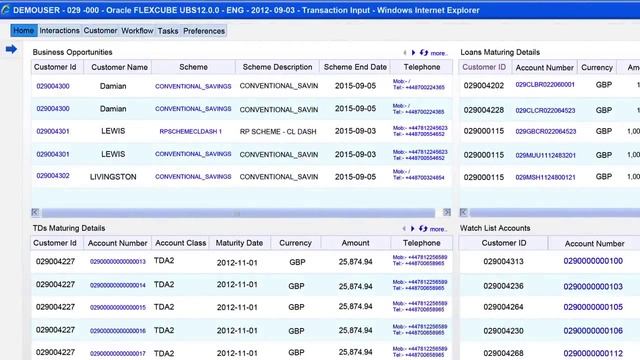The image size is (640, 360).
Task: Click Account Number header in Watch List Accounts
Action: [x=594, y=244]
